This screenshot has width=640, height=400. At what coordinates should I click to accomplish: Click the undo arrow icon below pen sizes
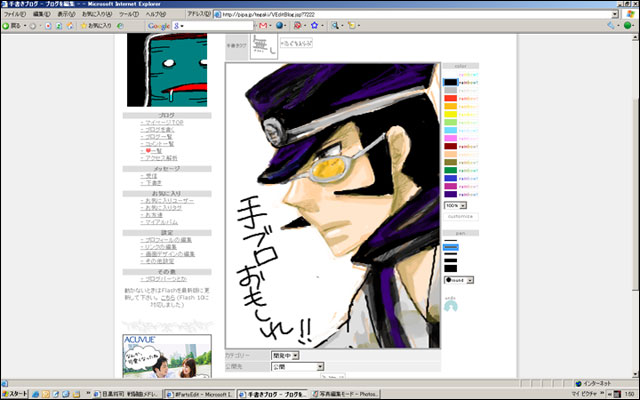click(451, 304)
